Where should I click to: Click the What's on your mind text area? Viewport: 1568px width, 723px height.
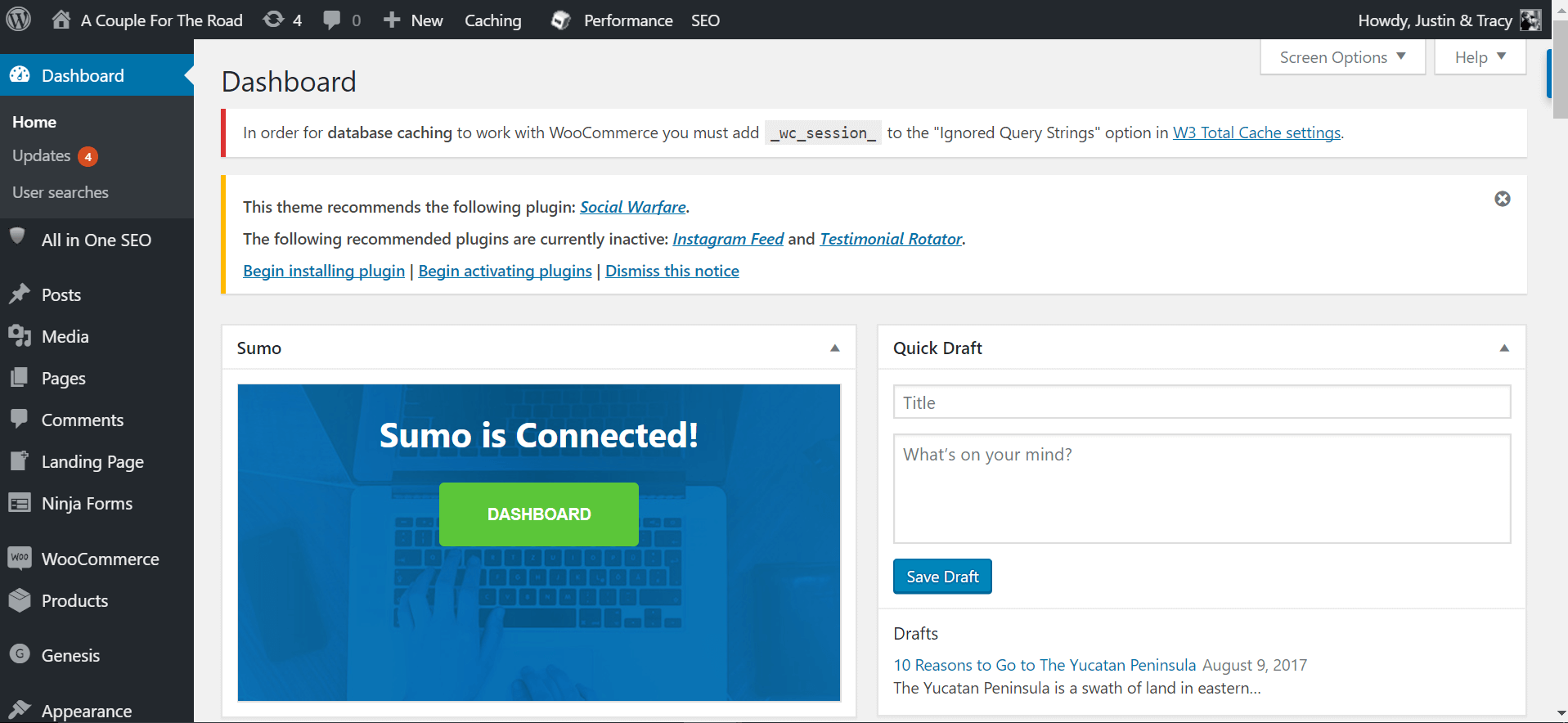coord(1202,488)
